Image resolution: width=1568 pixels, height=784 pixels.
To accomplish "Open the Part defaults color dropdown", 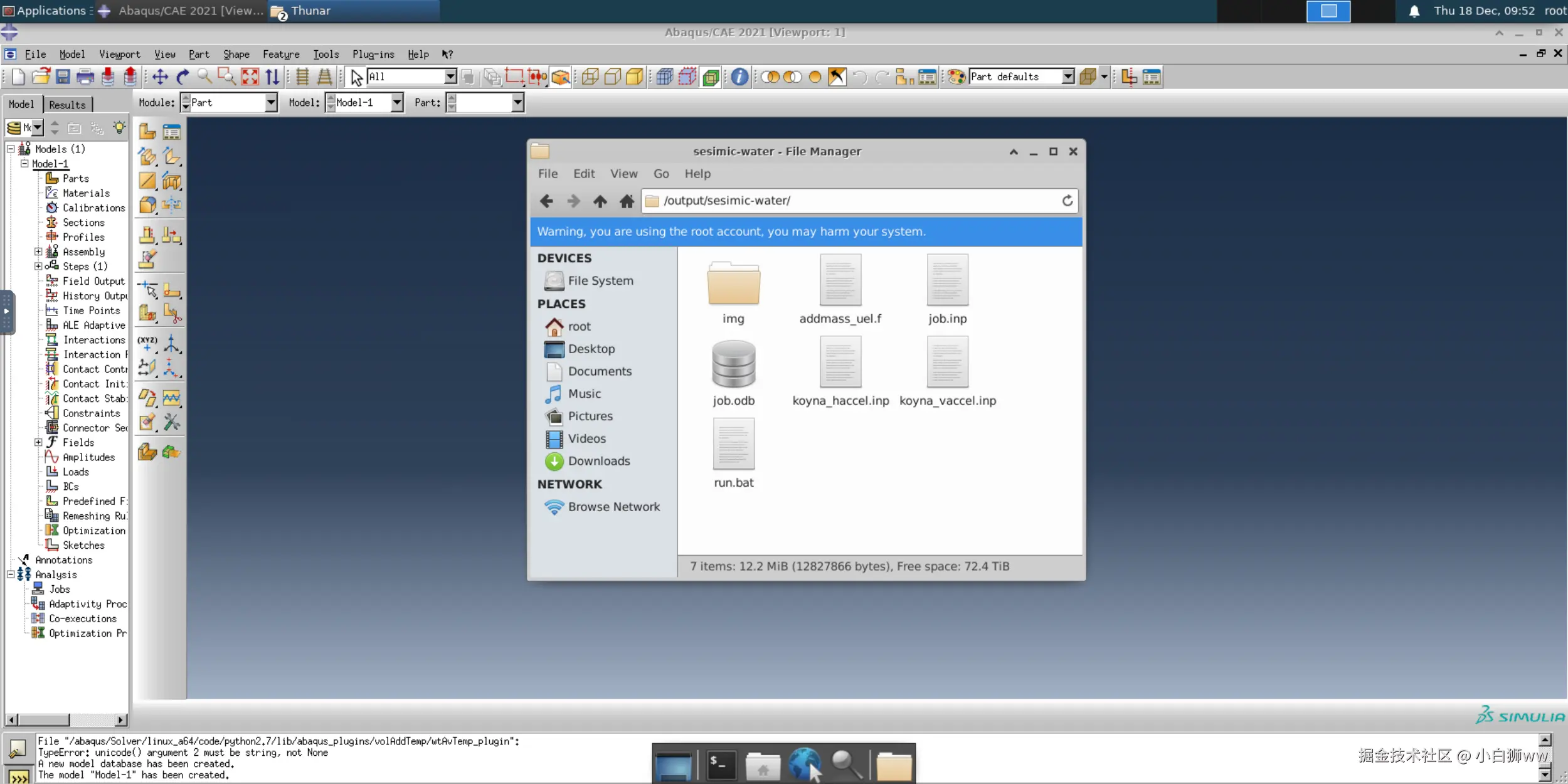I will coord(1067,77).
